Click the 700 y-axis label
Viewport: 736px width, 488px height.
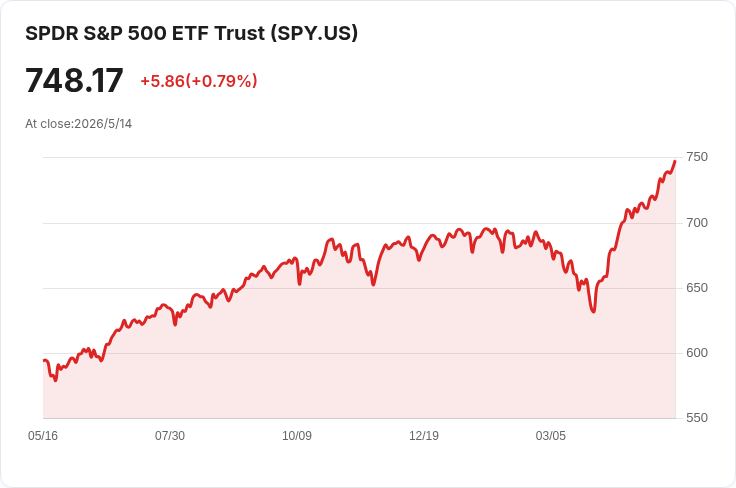[x=697, y=223]
